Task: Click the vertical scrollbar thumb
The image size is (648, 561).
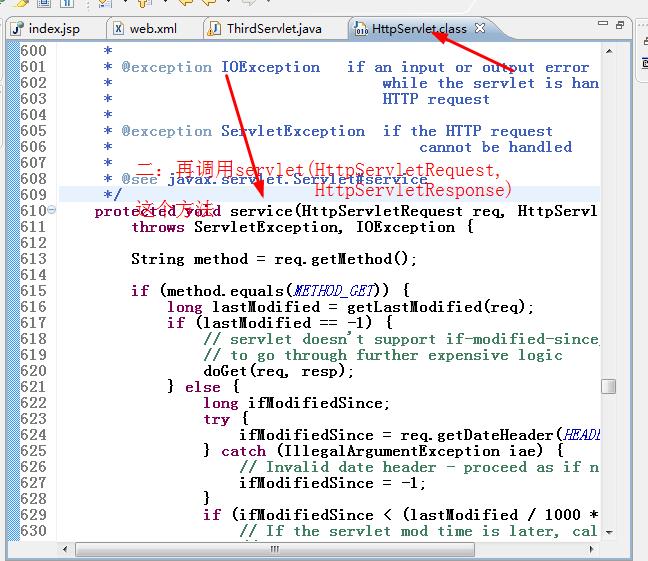Action: 609,387
